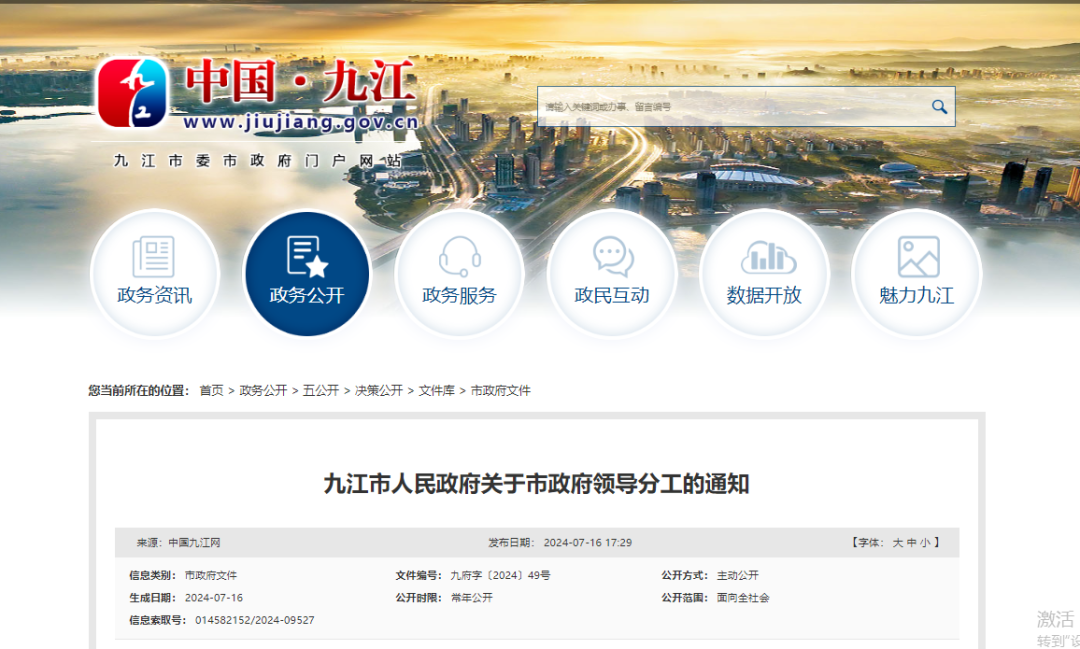
Task: Visit www.jiujiang.gov.cn site address text
Action: tap(301, 123)
